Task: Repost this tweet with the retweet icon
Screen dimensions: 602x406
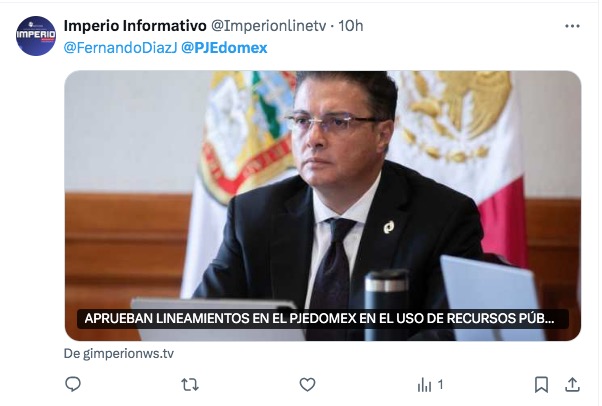Action: [190, 384]
